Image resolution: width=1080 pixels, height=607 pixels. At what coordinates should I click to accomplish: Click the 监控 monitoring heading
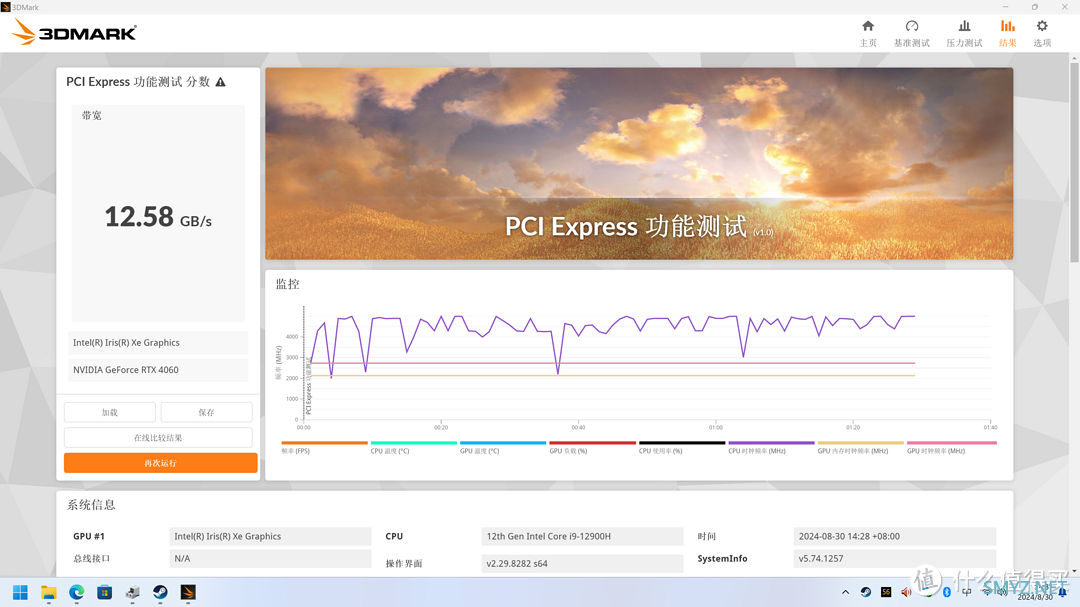(288, 284)
